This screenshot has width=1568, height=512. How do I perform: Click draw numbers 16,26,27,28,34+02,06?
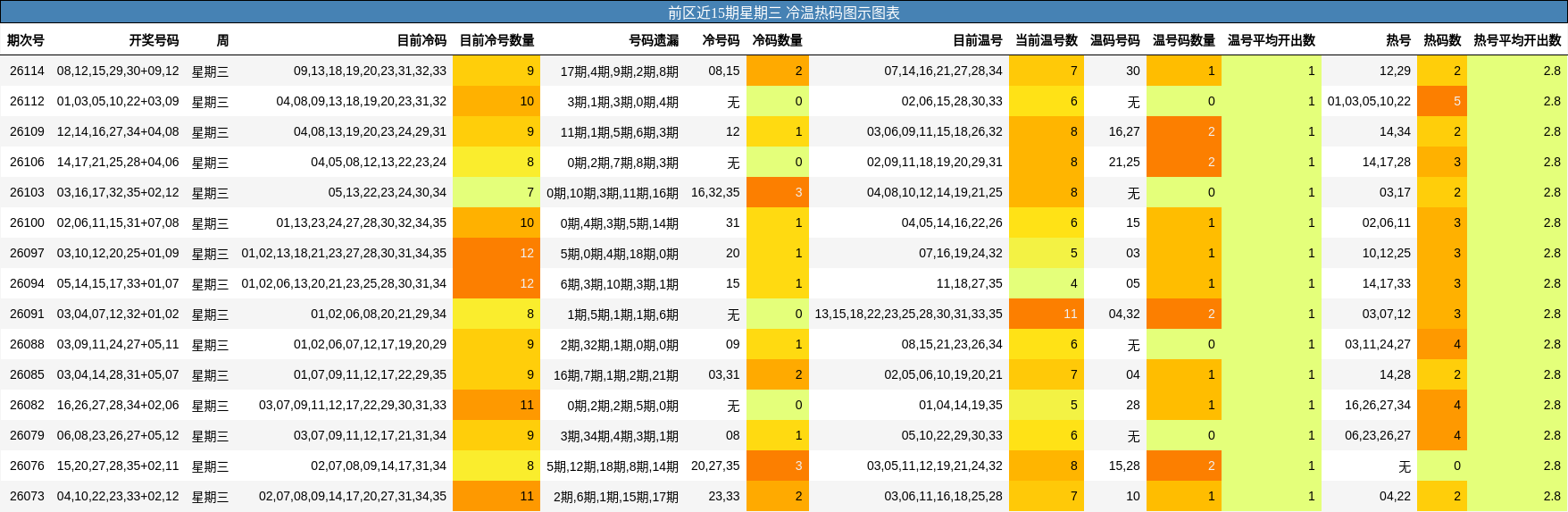click(x=118, y=405)
